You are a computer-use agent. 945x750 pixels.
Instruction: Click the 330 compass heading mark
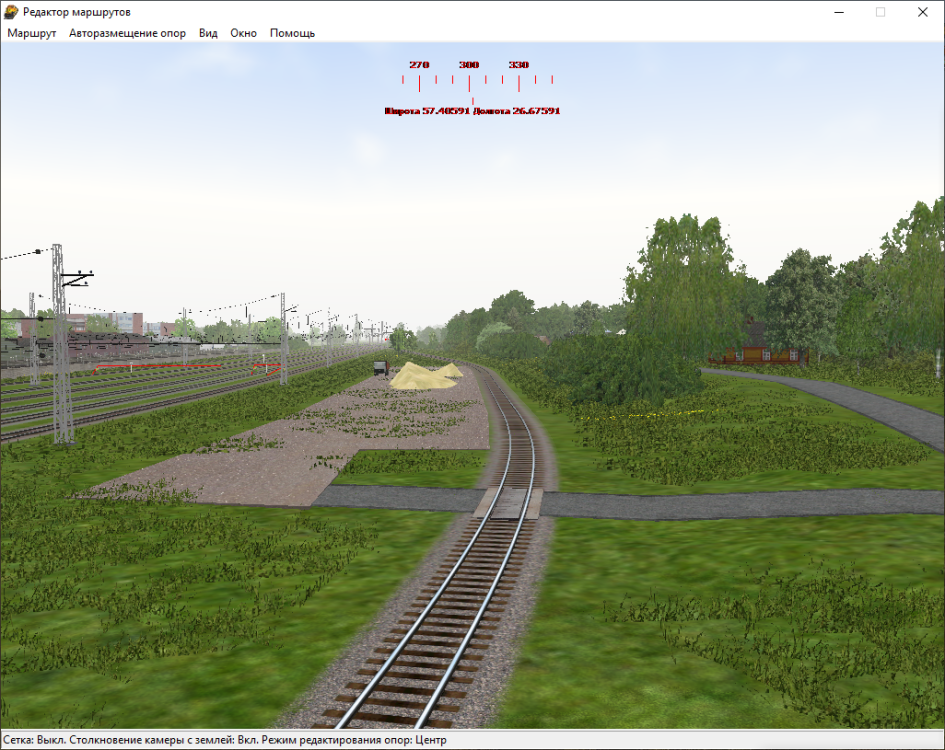click(x=518, y=65)
